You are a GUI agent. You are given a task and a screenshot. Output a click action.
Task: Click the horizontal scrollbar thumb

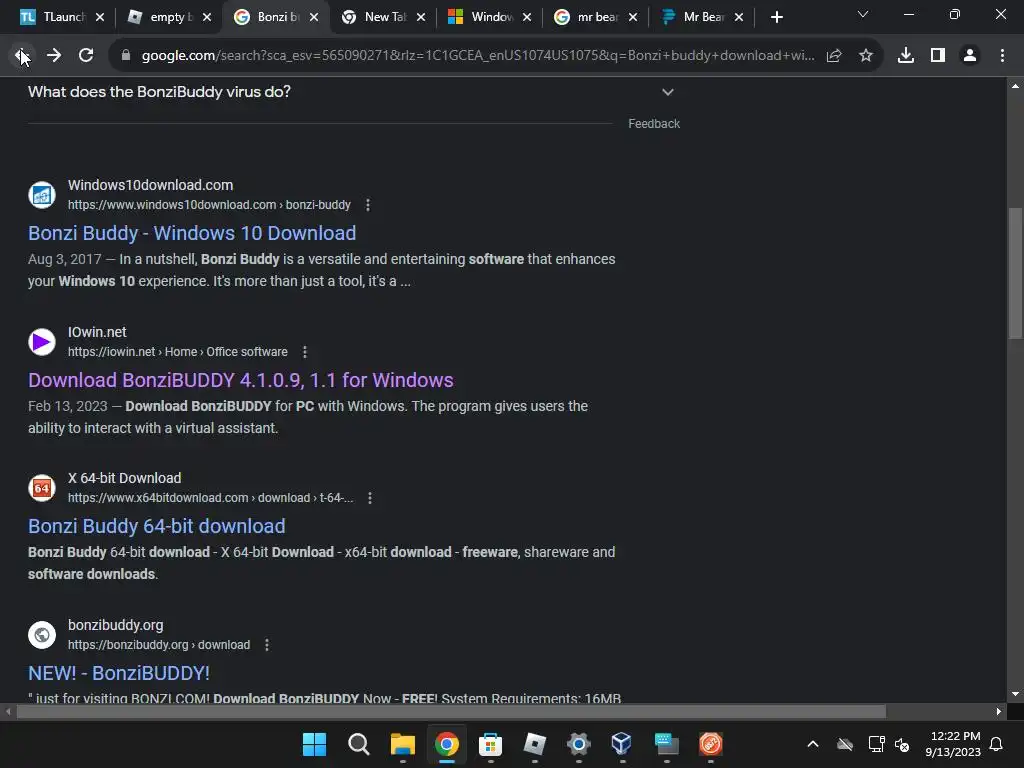[x=451, y=711]
